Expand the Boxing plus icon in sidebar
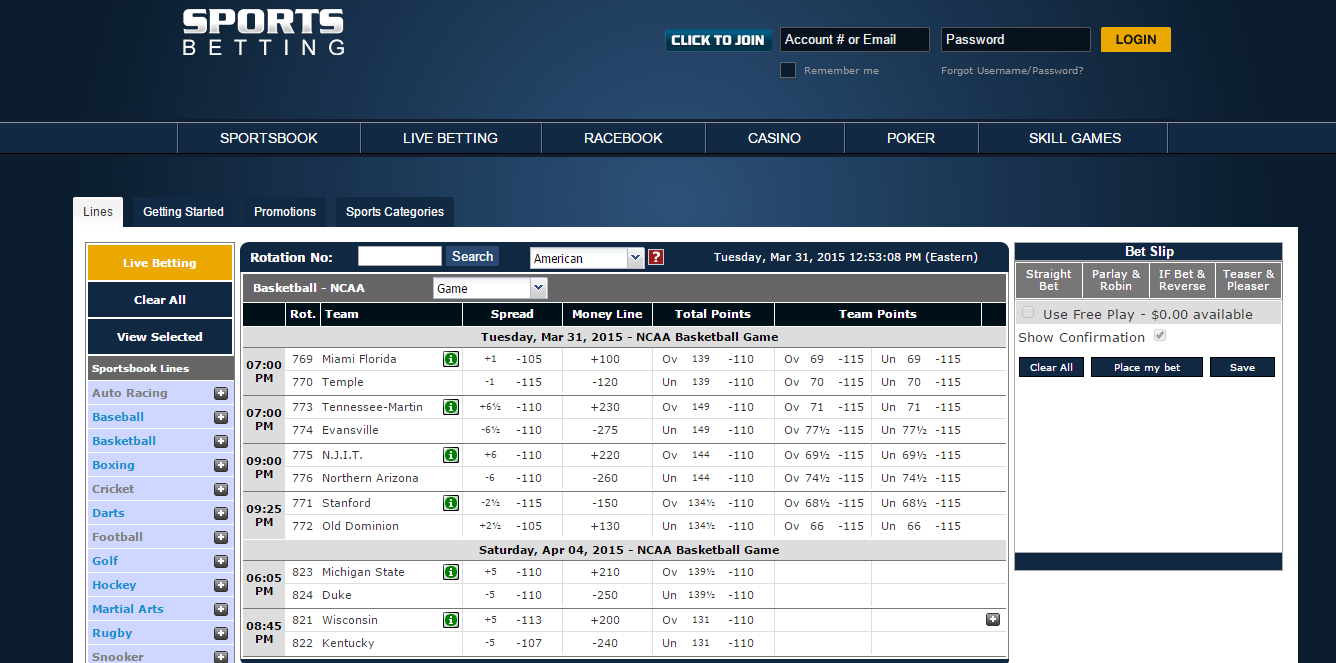 221,465
